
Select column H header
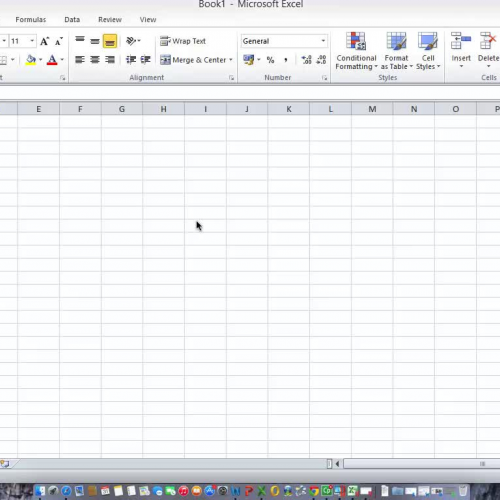(163, 109)
